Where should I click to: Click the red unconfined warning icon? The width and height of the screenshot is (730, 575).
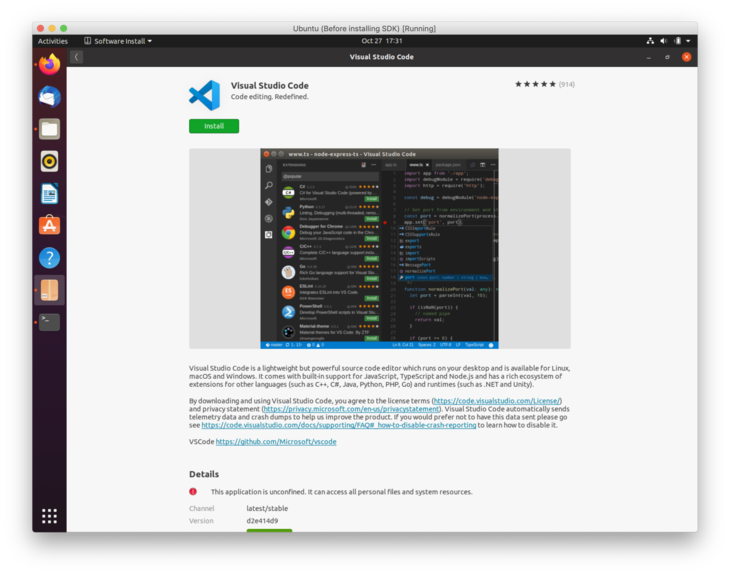(x=193, y=491)
